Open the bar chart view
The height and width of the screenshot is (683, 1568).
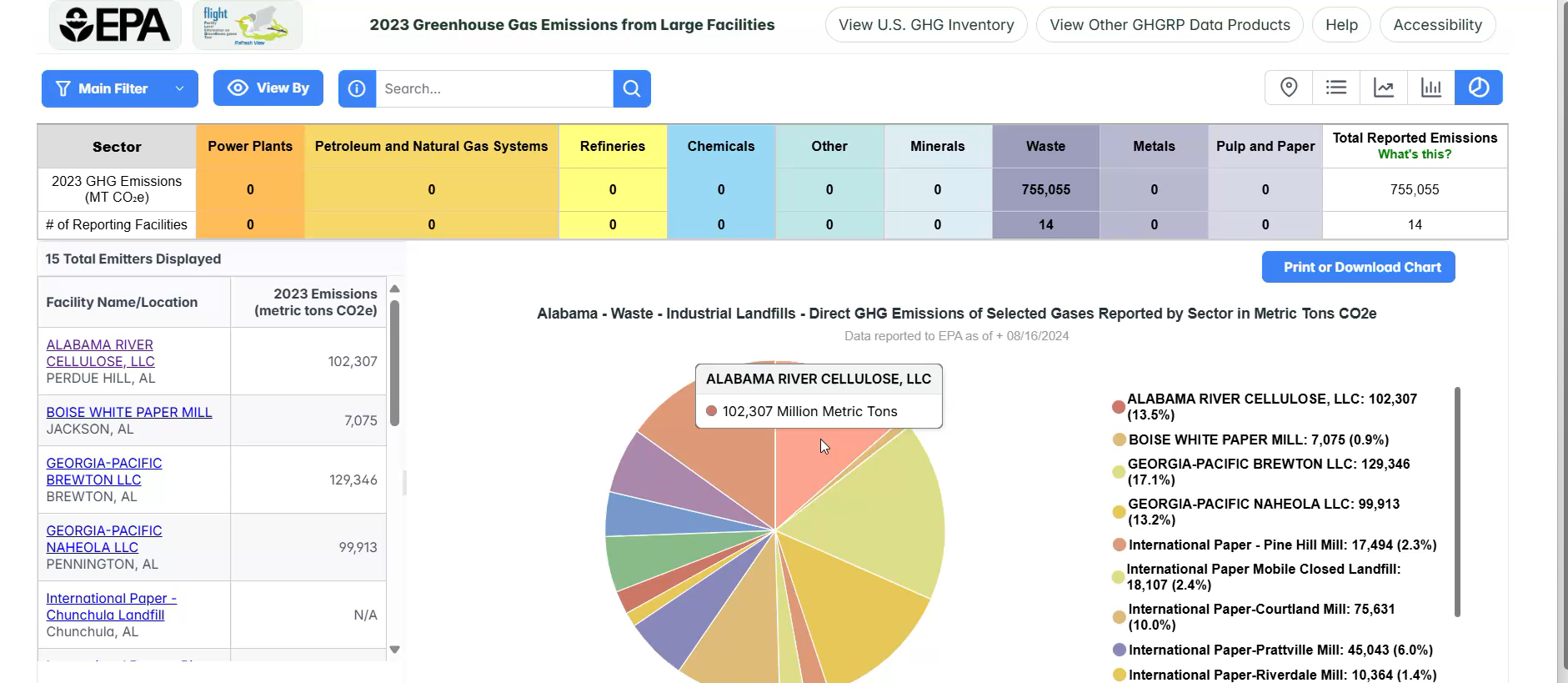[1431, 88]
